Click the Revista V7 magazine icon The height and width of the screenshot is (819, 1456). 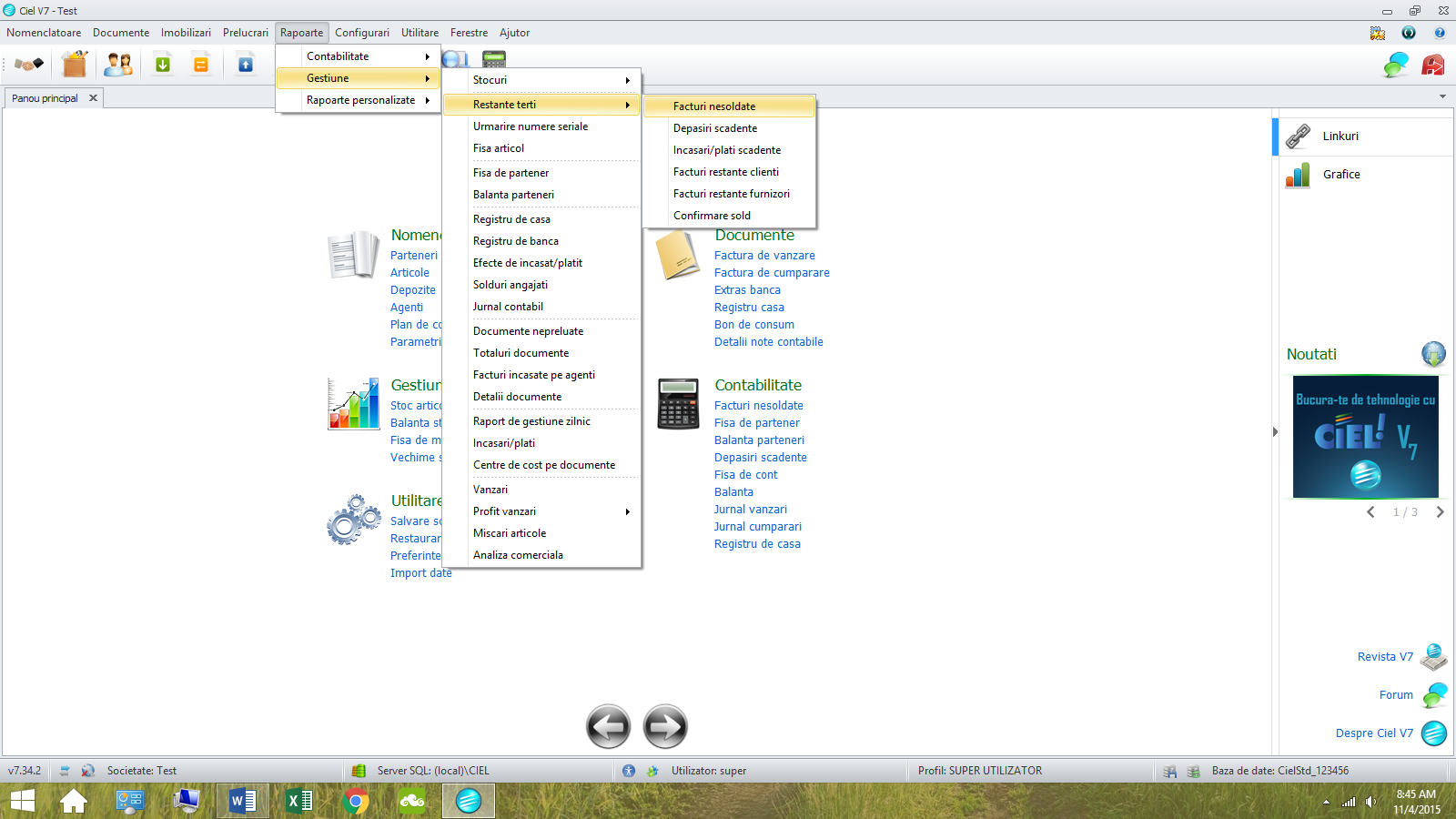(1434, 657)
